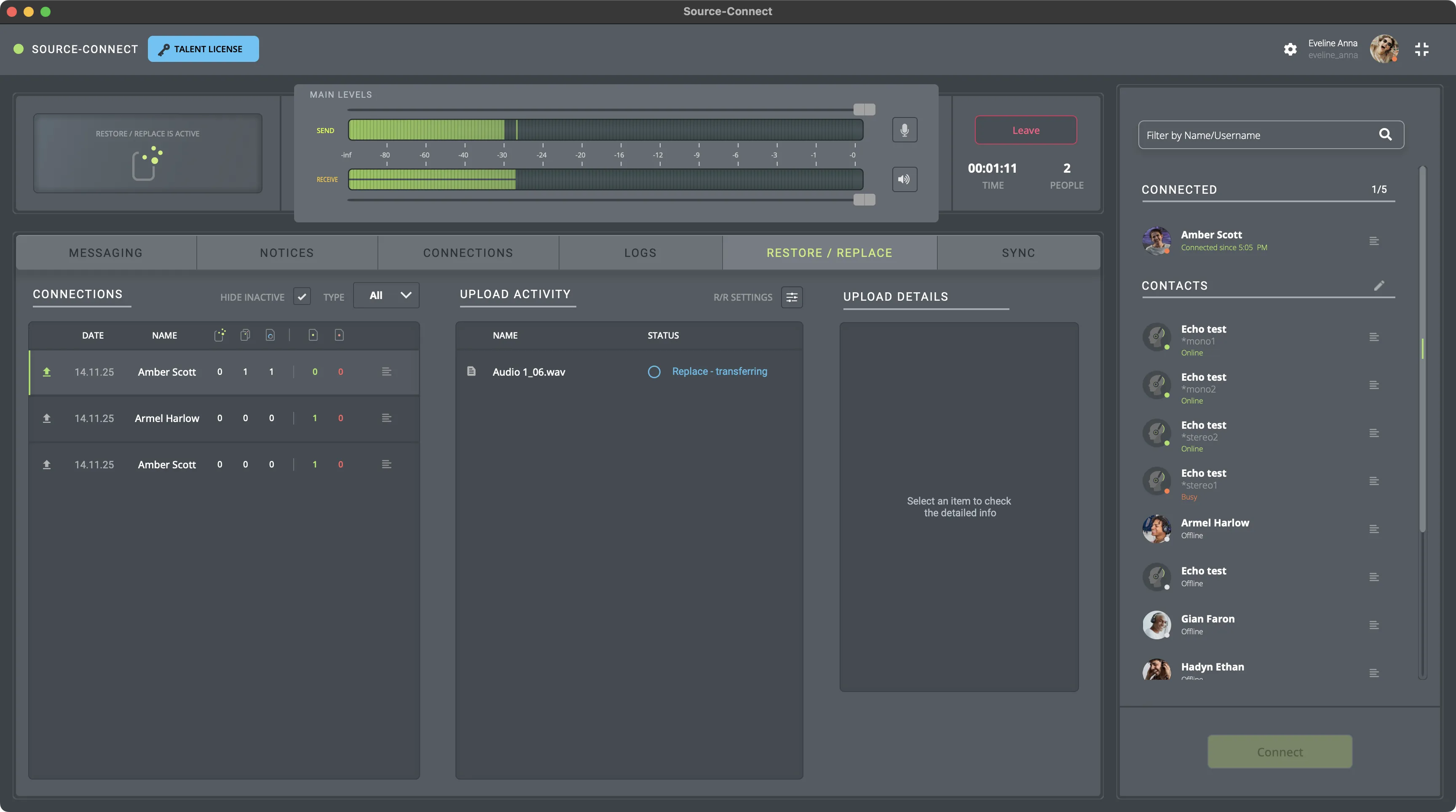Click the Name column header in Upload Activity
This screenshot has width=1456, height=812.
click(505, 335)
